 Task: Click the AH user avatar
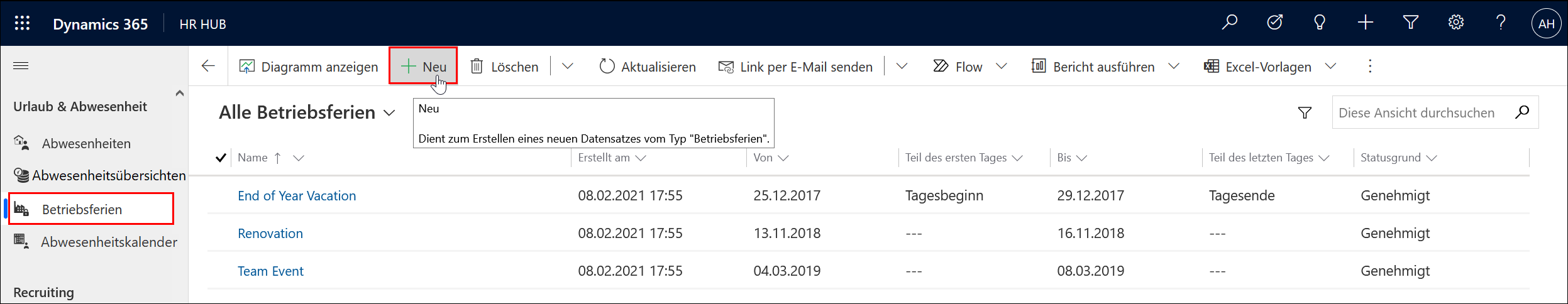pyautogui.click(x=1547, y=24)
